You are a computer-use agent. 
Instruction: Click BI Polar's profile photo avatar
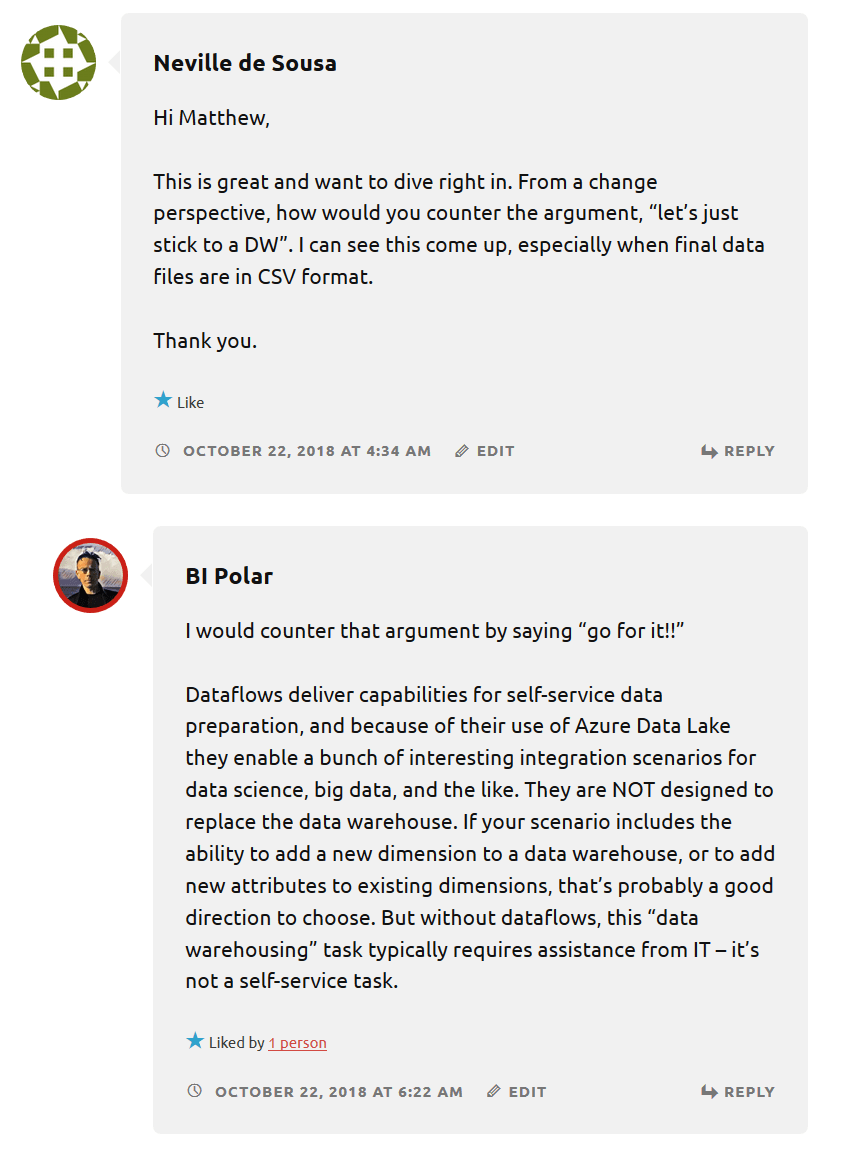90,575
